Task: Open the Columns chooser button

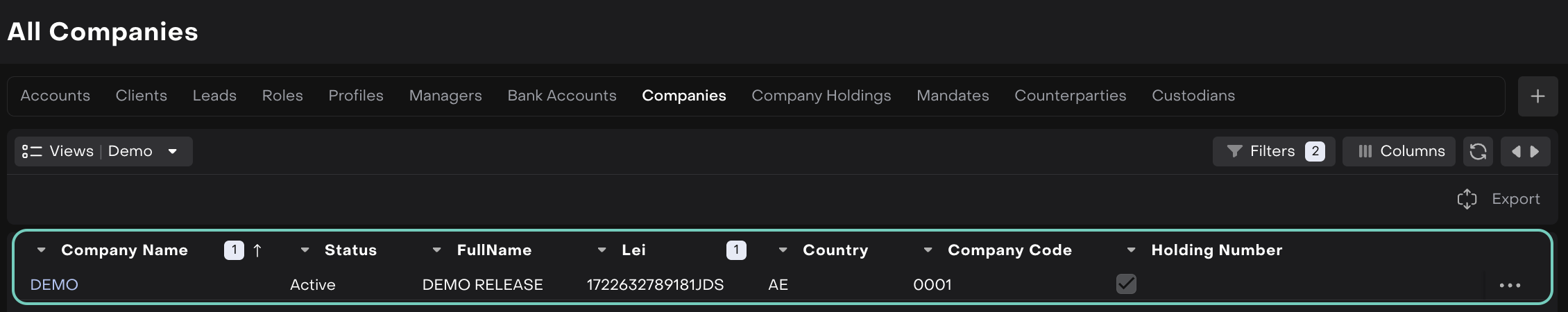Action: [1399, 151]
